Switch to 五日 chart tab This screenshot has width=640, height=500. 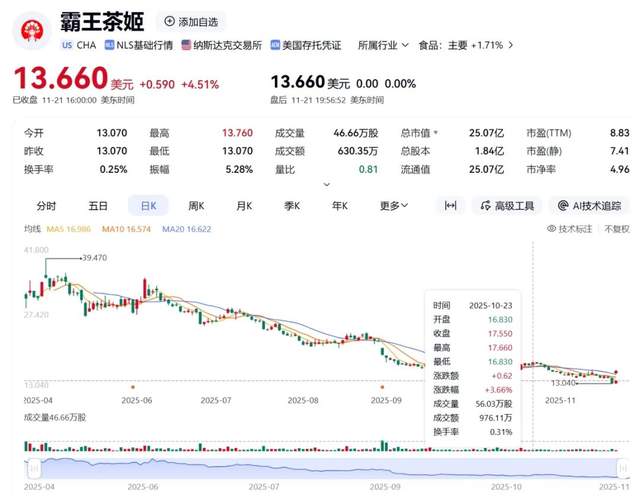pyautogui.click(x=98, y=206)
